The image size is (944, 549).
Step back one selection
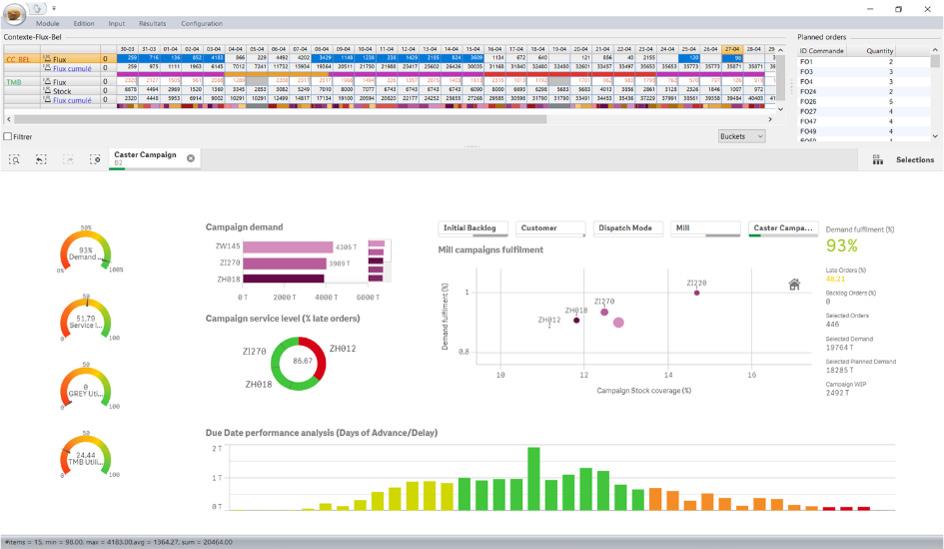click(41, 160)
